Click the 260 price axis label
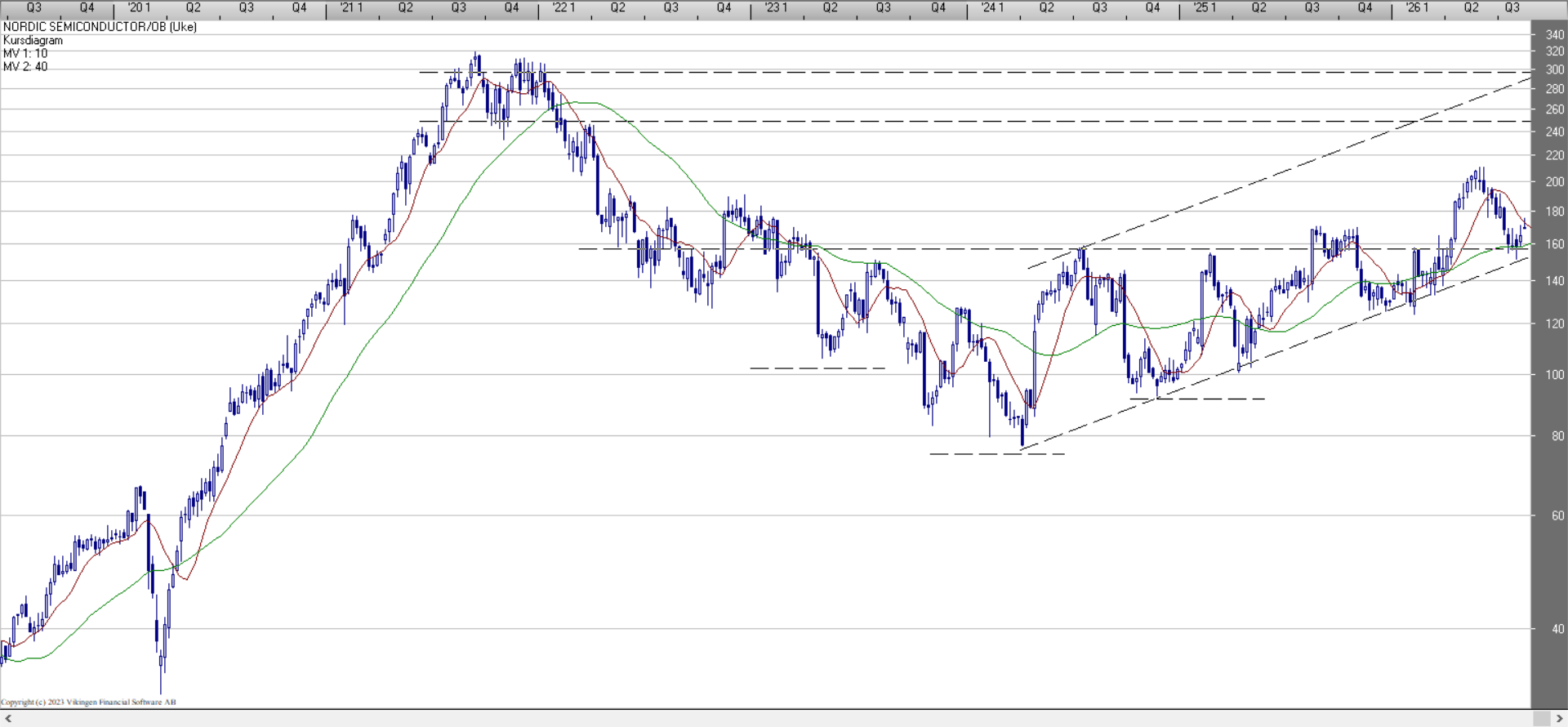This screenshot has width=1568, height=727. [1554, 109]
